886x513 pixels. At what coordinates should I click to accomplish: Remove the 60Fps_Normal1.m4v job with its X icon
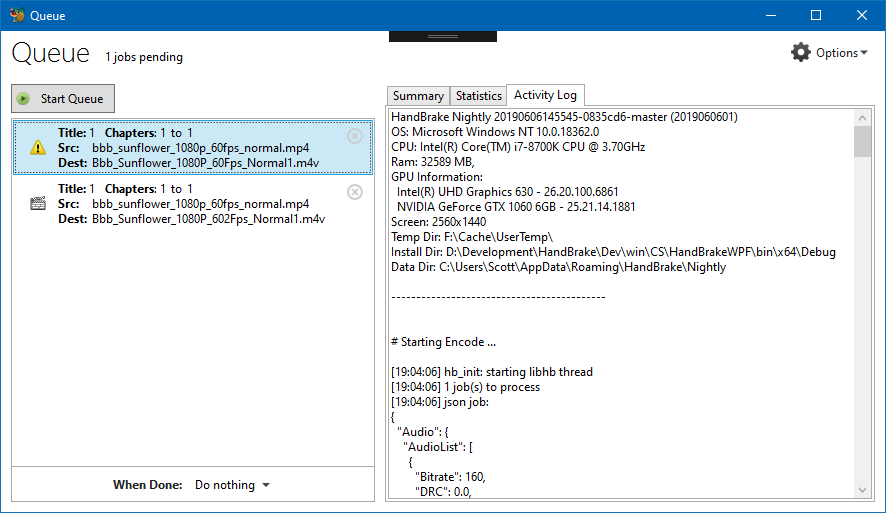click(354, 136)
